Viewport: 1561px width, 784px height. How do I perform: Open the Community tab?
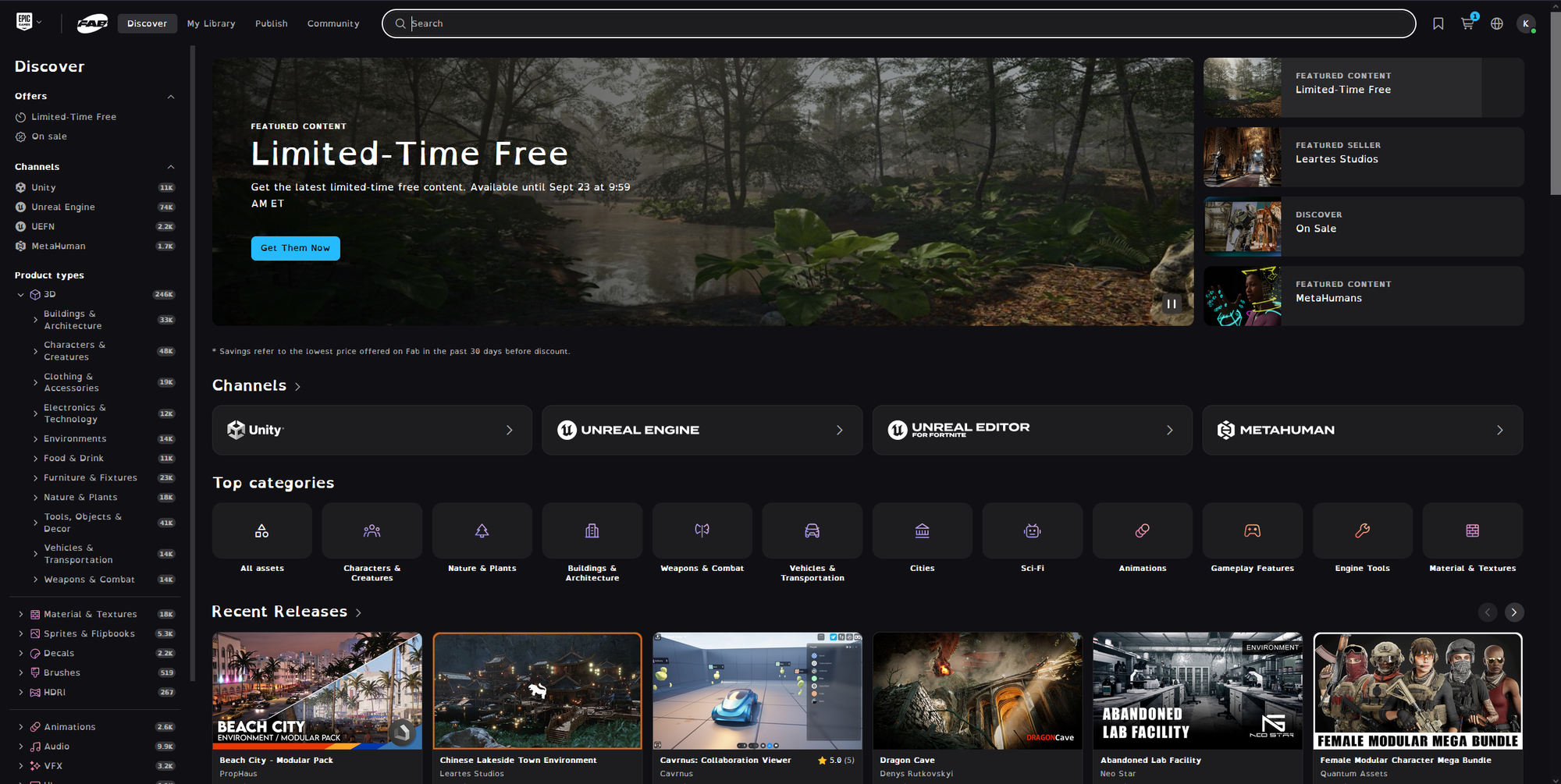(x=333, y=23)
